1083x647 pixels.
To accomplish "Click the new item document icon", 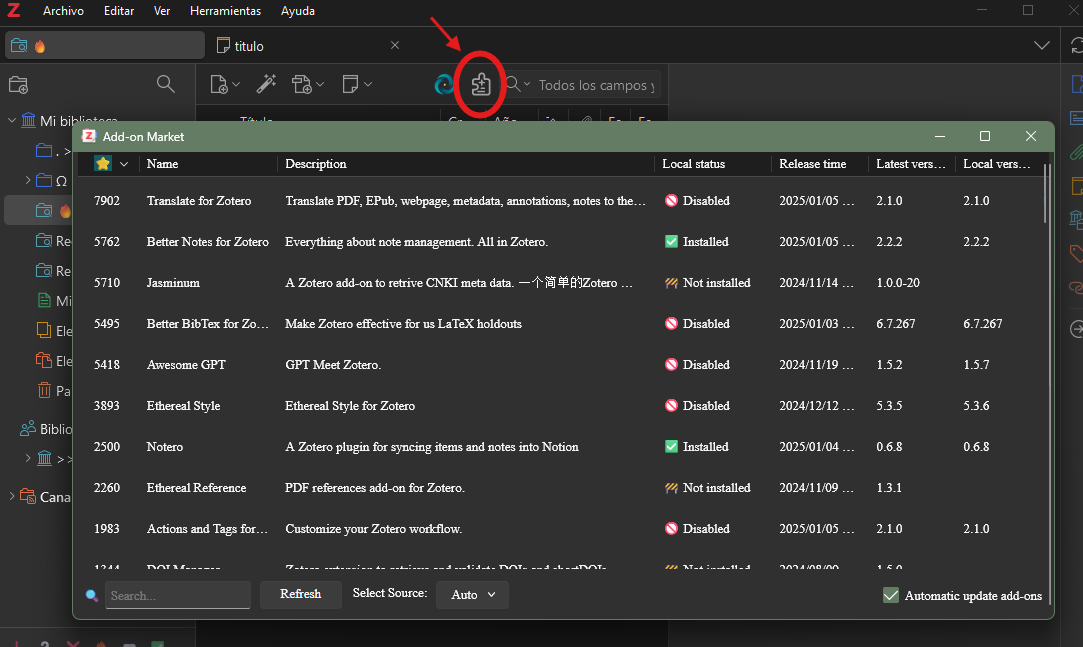I will click(x=218, y=84).
